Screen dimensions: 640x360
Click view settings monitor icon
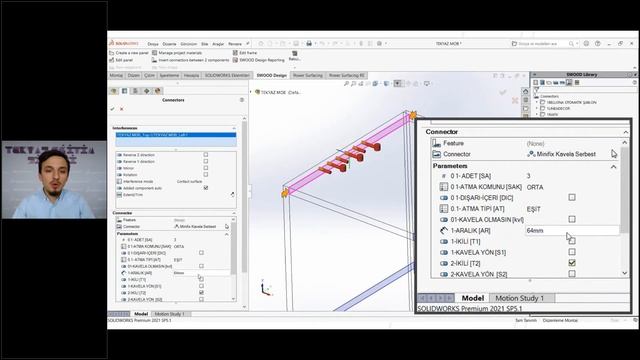point(427,84)
